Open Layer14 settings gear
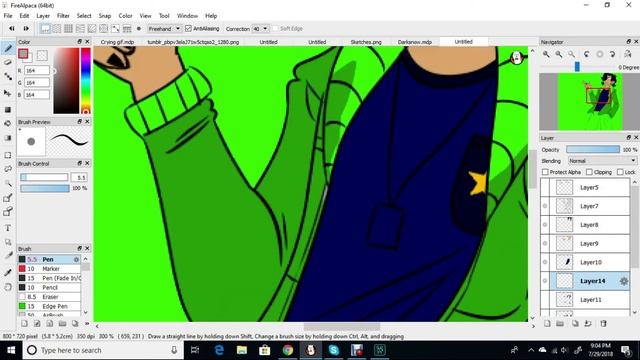640x360 pixels. [x=624, y=281]
